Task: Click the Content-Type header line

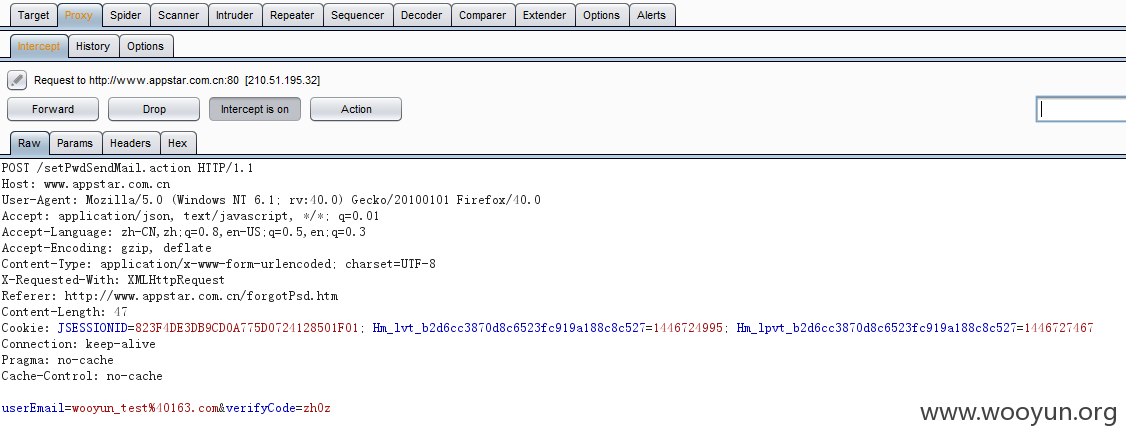Action: tap(218, 264)
